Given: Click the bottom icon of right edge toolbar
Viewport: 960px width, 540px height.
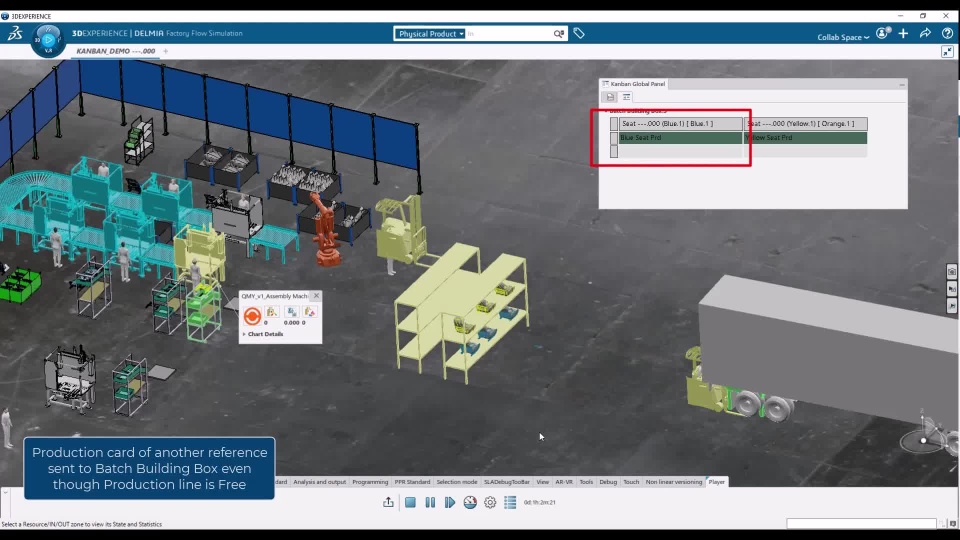Looking at the screenshot, I should (x=952, y=305).
